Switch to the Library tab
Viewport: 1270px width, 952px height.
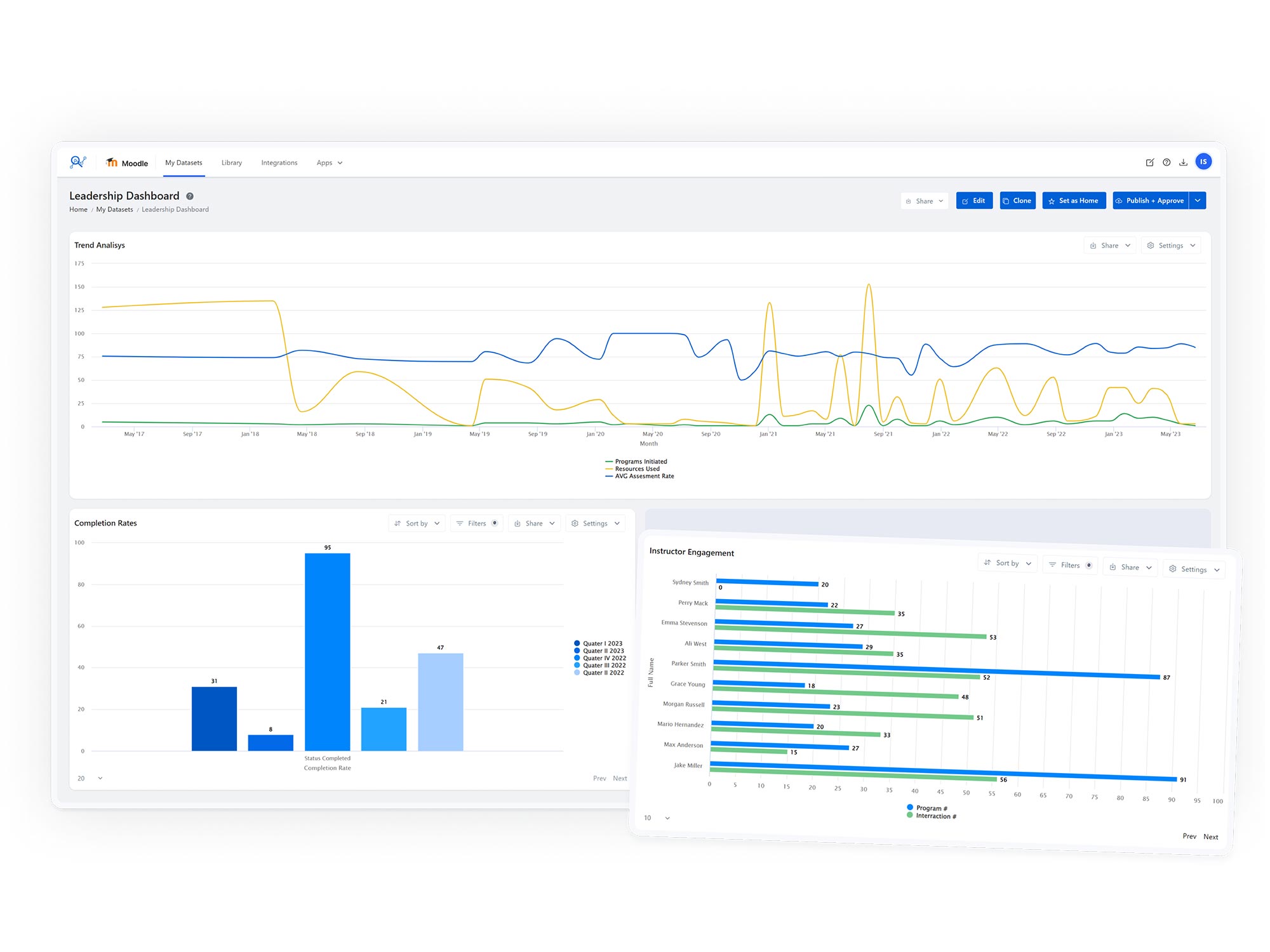point(232,163)
